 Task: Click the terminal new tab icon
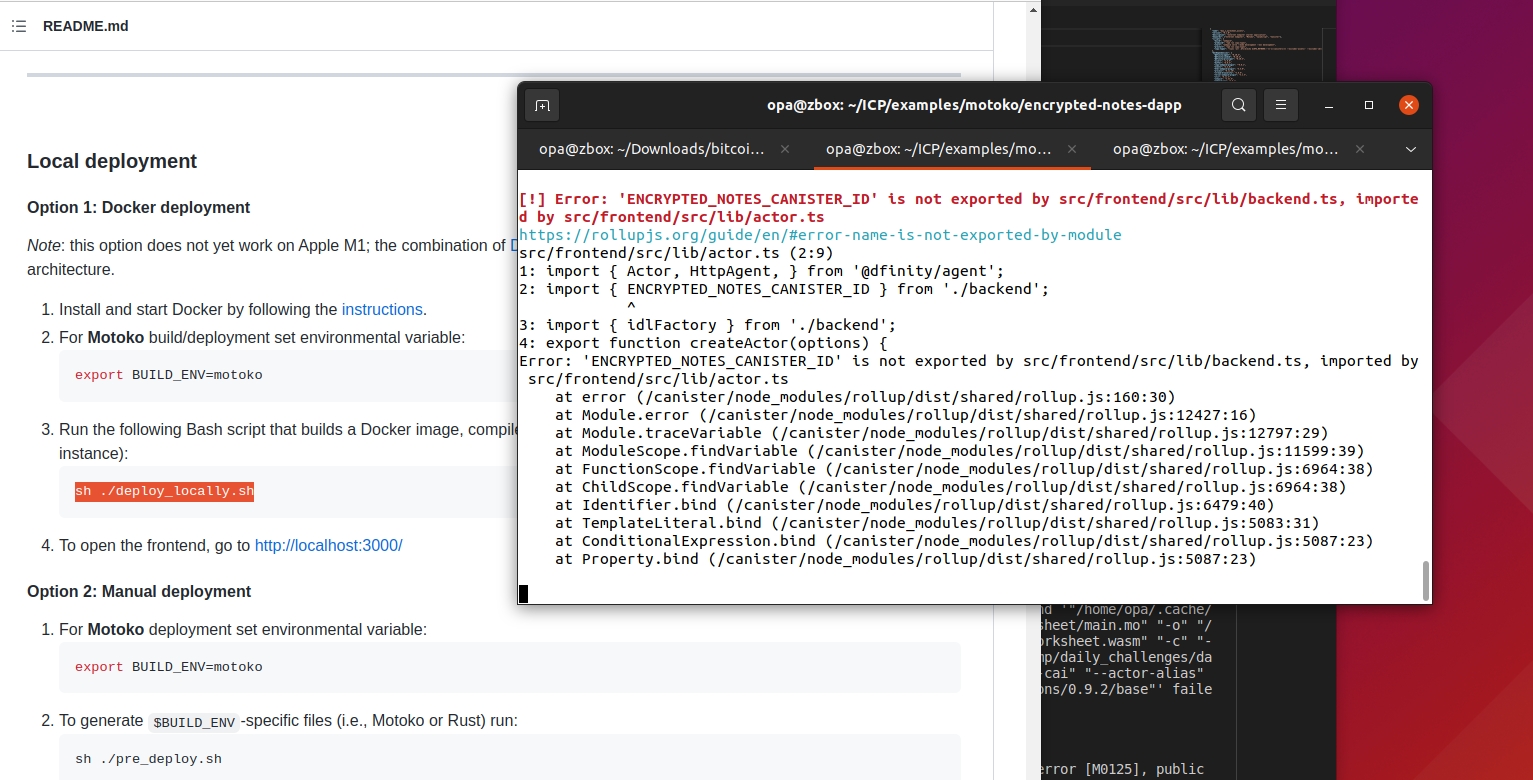click(542, 105)
